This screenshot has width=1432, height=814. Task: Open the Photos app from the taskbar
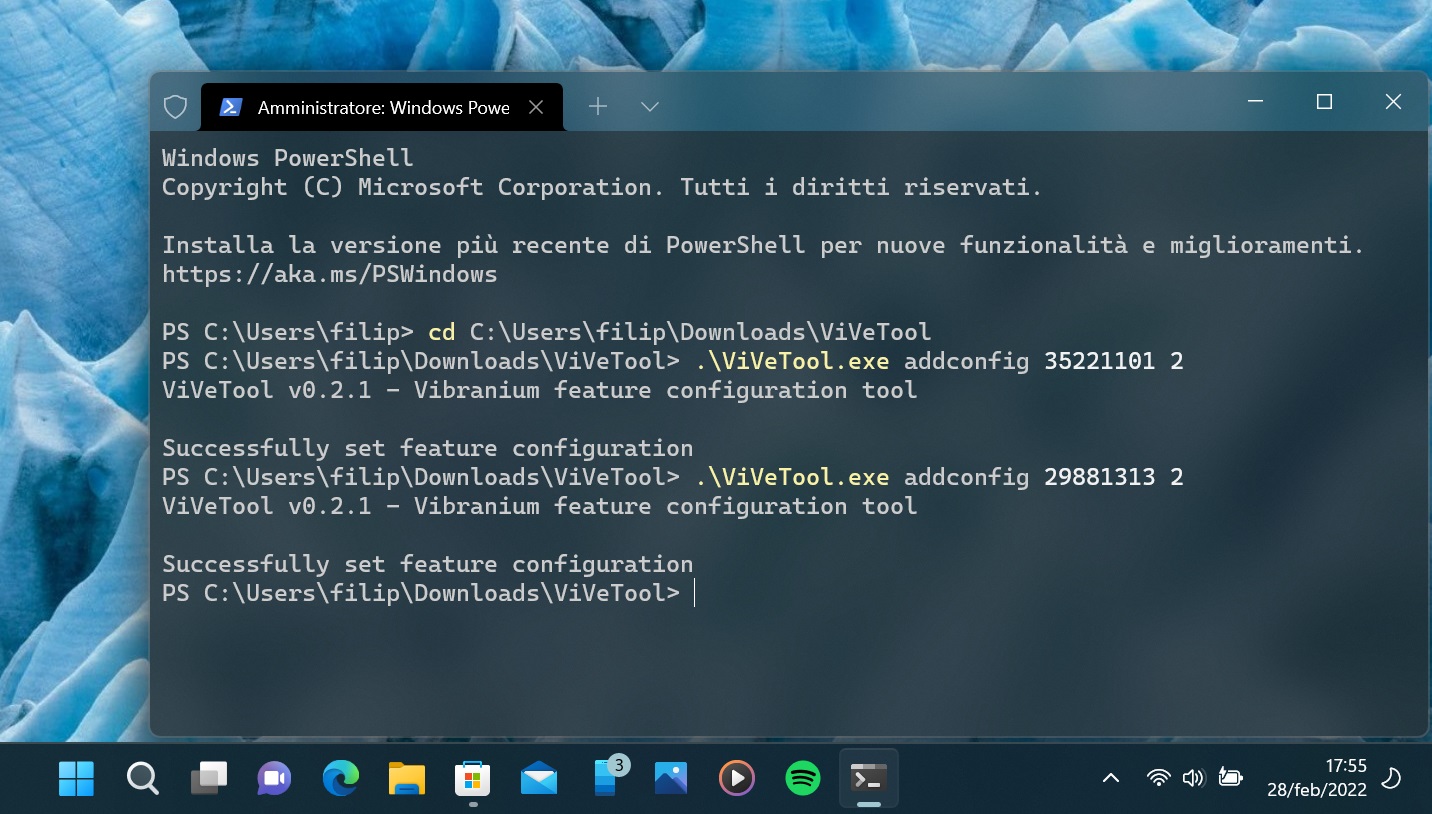pyautogui.click(x=671, y=778)
